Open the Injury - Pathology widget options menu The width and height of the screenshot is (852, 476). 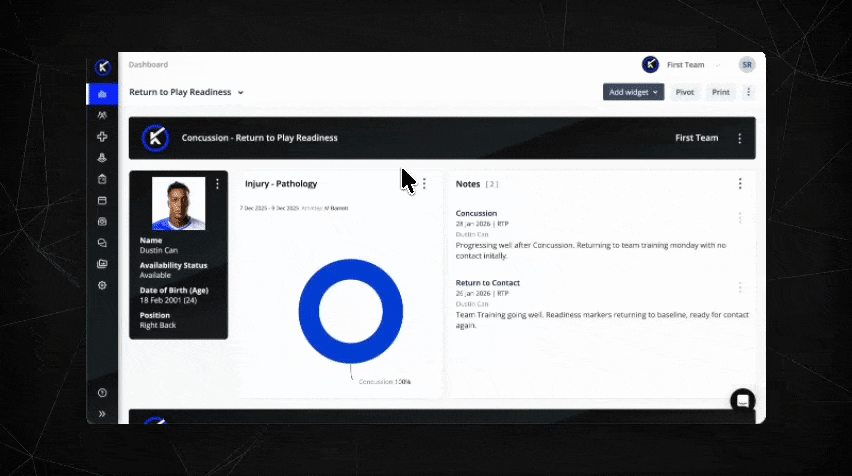tap(424, 184)
